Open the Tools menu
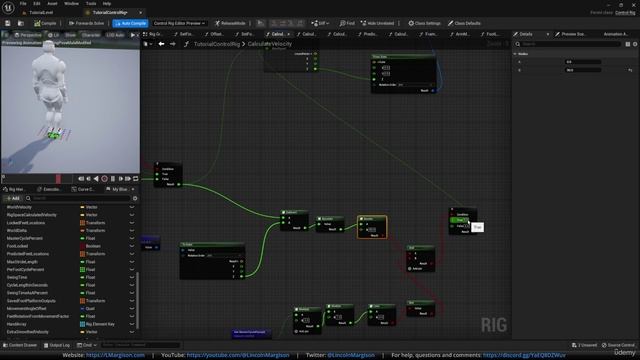This screenshot has height=360, width=640. (91, 4)
